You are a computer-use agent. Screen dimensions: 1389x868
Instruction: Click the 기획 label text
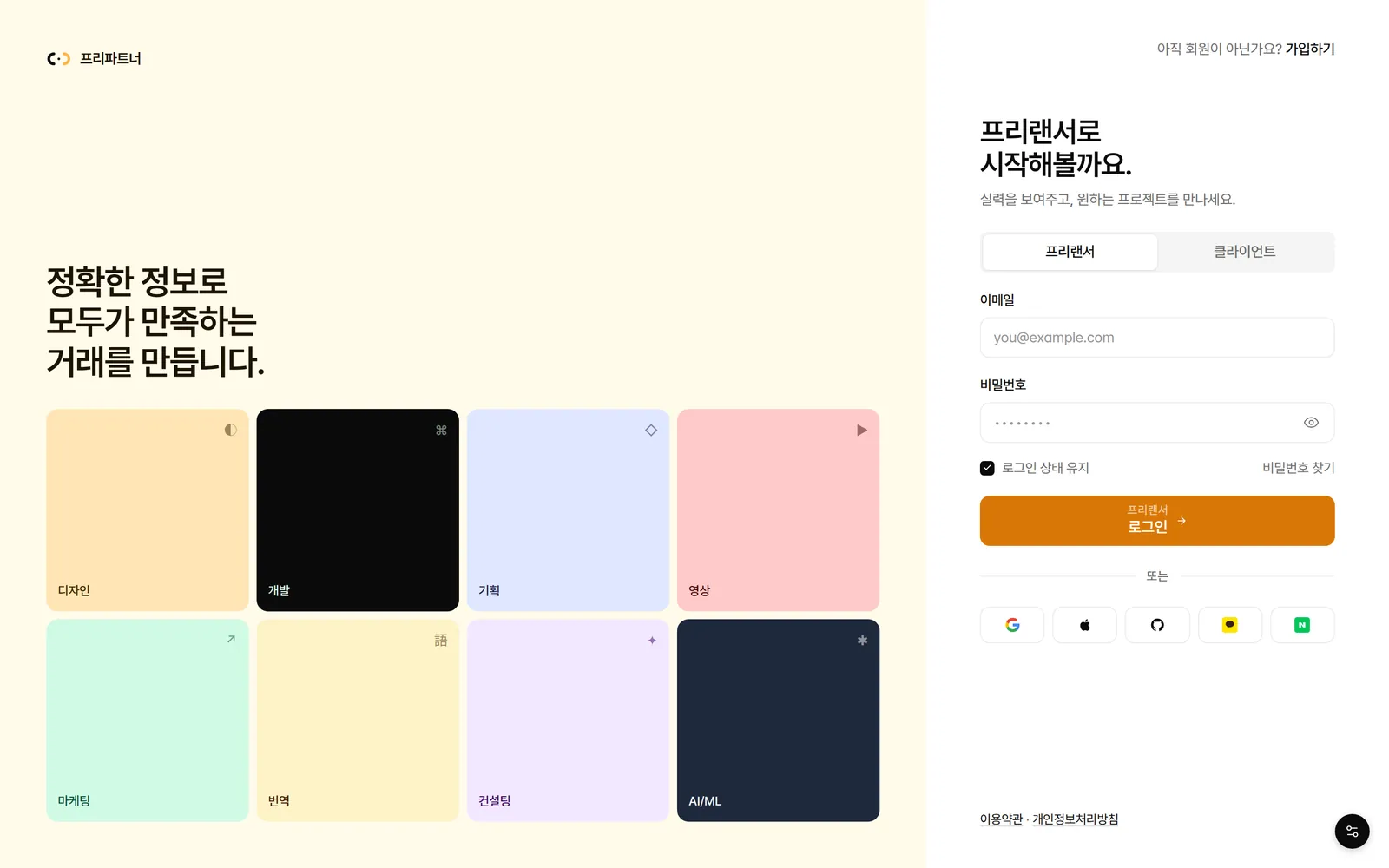pos(489,590)
